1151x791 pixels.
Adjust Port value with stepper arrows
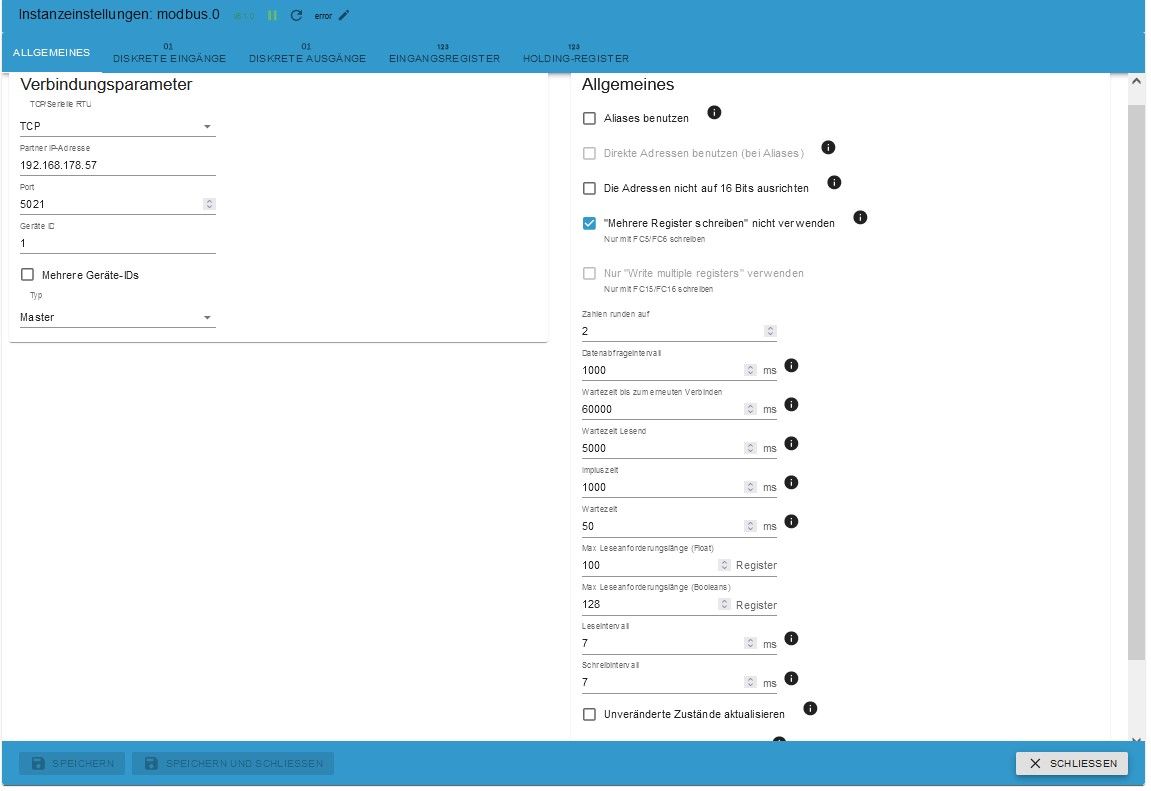click(x=209, y=204)
